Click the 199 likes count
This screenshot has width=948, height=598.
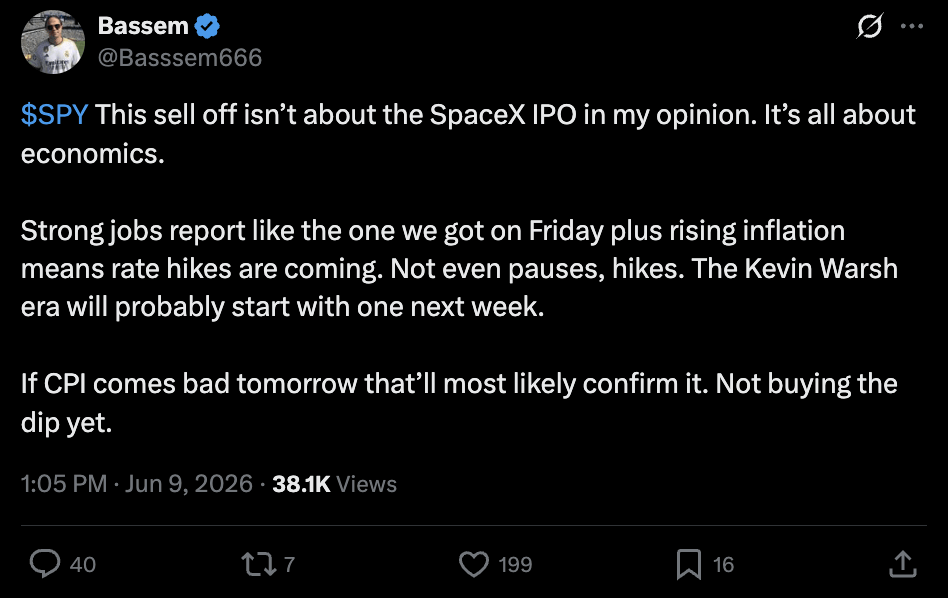(x=515, y=564)
